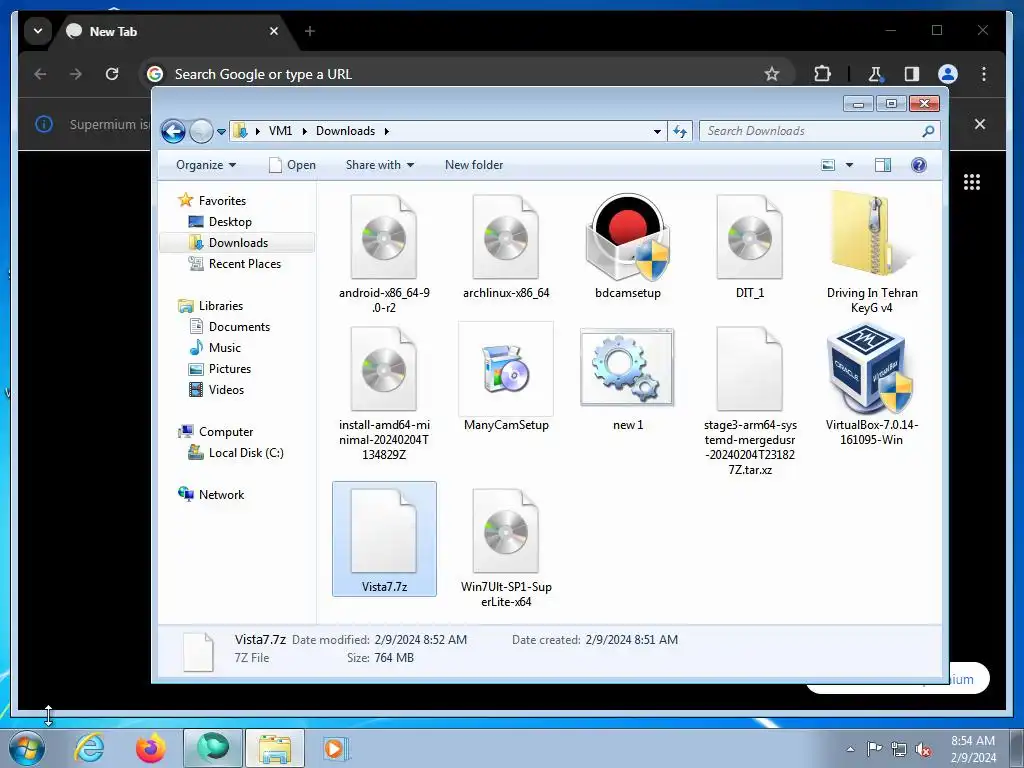Click the Explorer Forward navigation button
This screenshot has height=768, width=1024.
pos(201,131)
